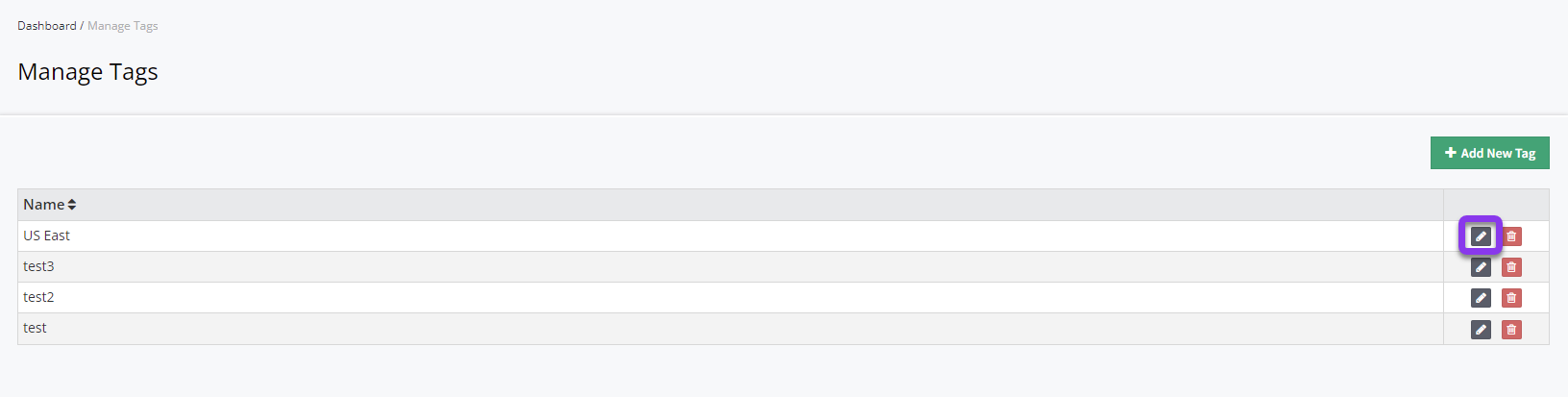This screenshot has width=1568, height=397.
Task: Select the test2 tag name cell
Action: 39,297
